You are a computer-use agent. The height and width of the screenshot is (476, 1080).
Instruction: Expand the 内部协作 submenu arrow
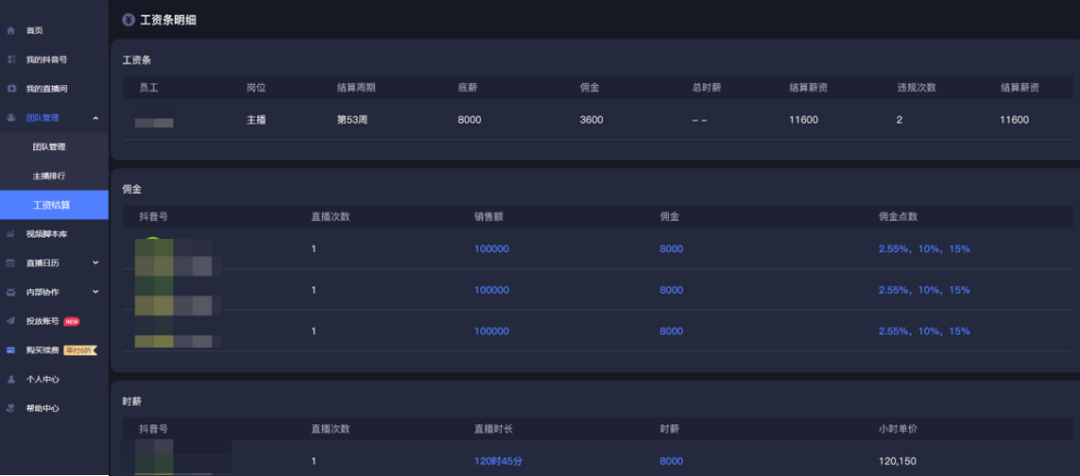click(x=95, y=291)
